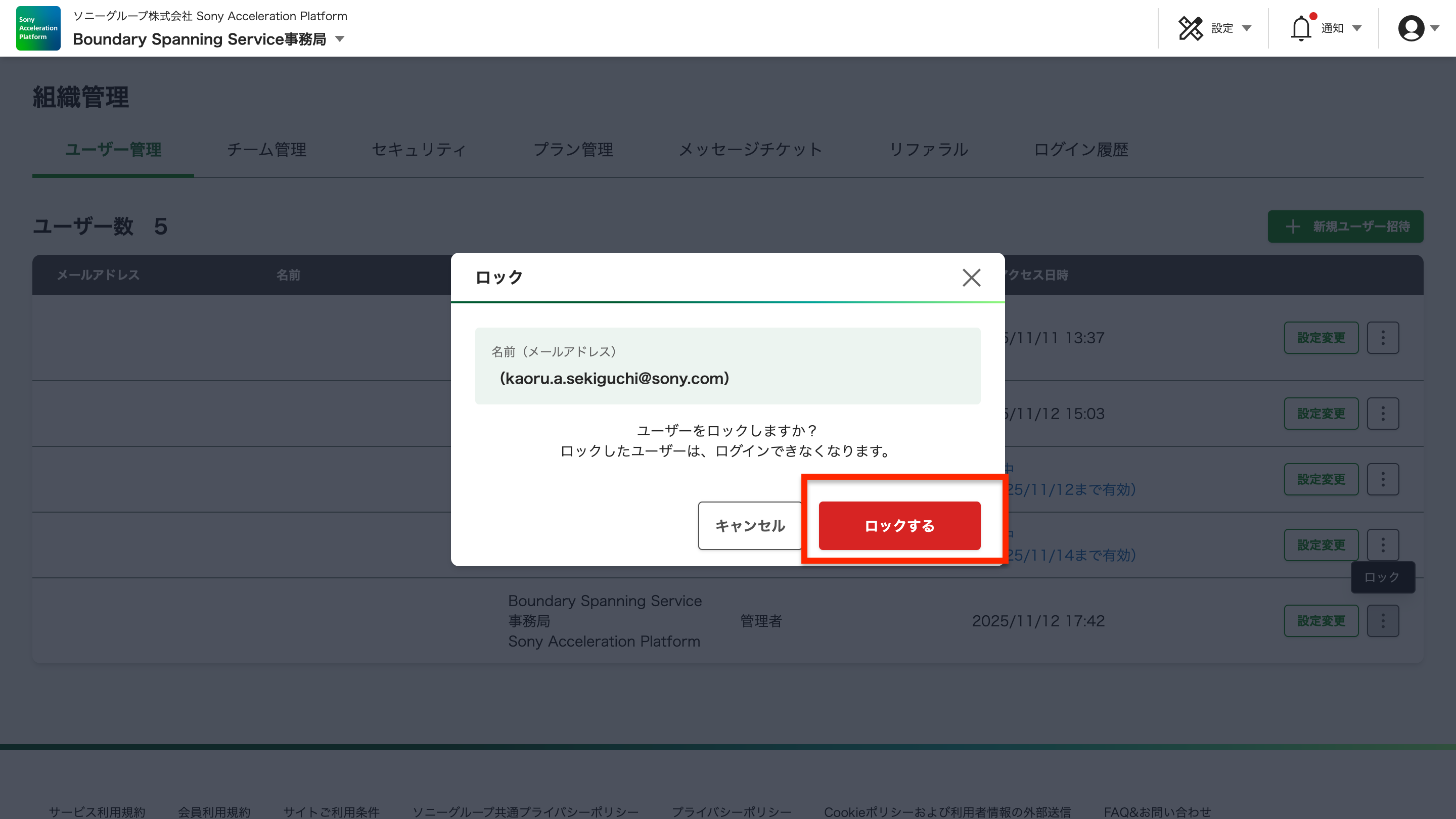Open three-dot menu in the 15:03 row
1456x819 pixels.
pos(1383,414)
